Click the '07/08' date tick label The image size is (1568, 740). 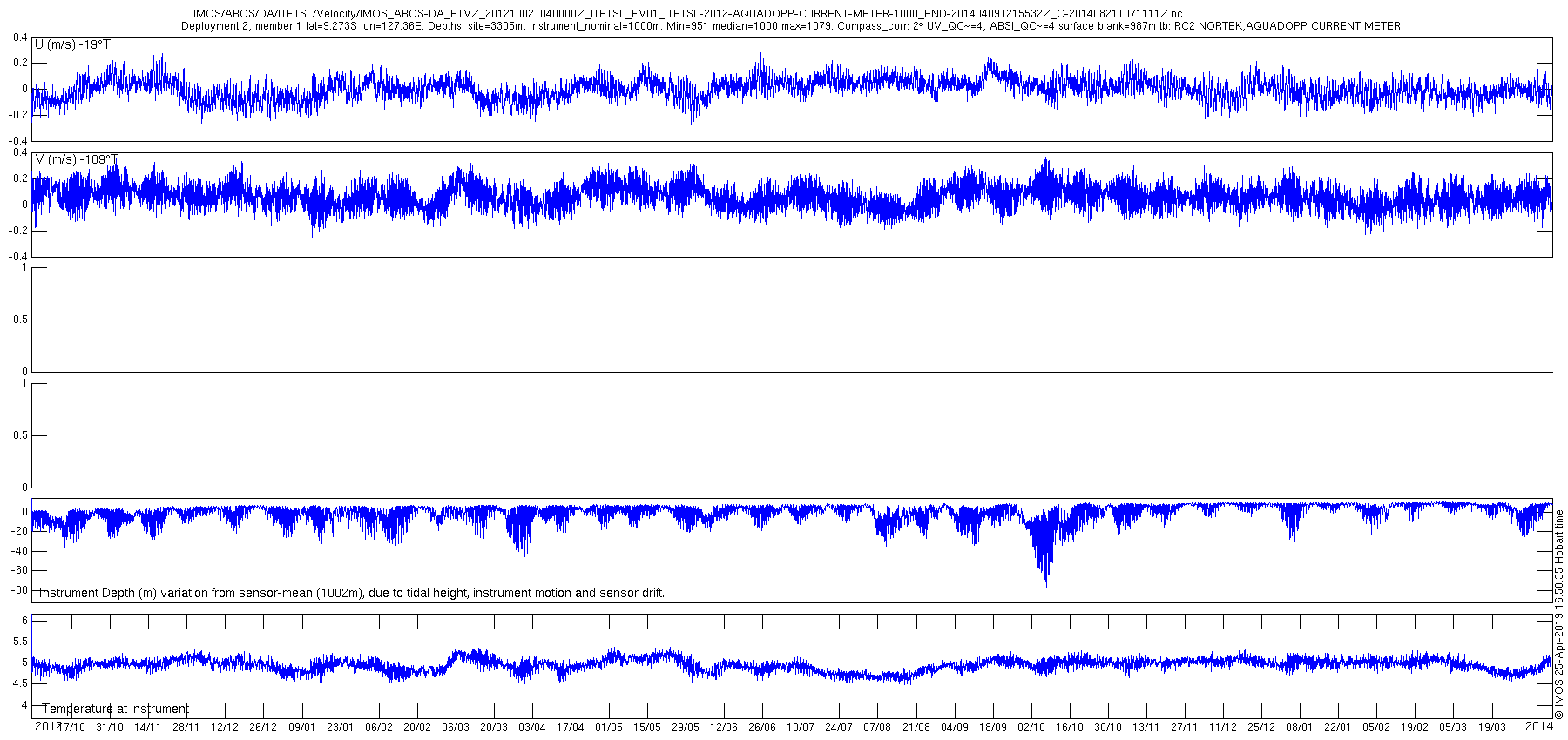[x=877, y=727]
